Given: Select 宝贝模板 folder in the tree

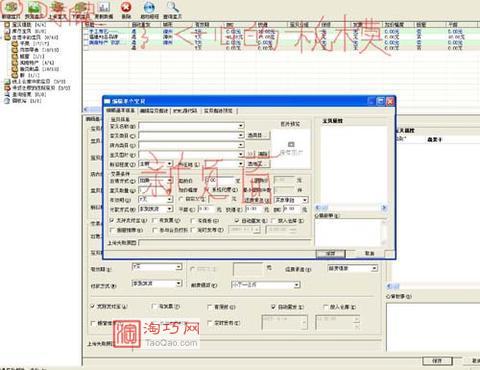Looking at the screenshot, I should [26, 25].
